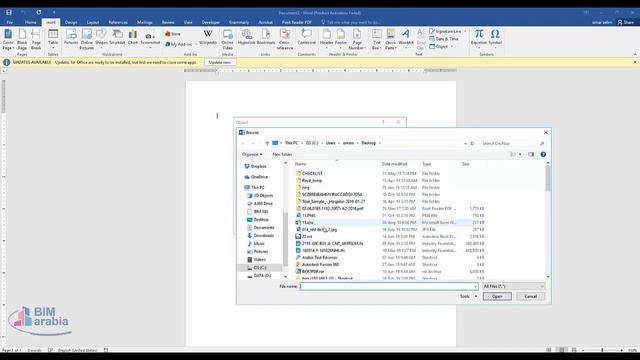Switch to the References tab

tap(118, 22)
